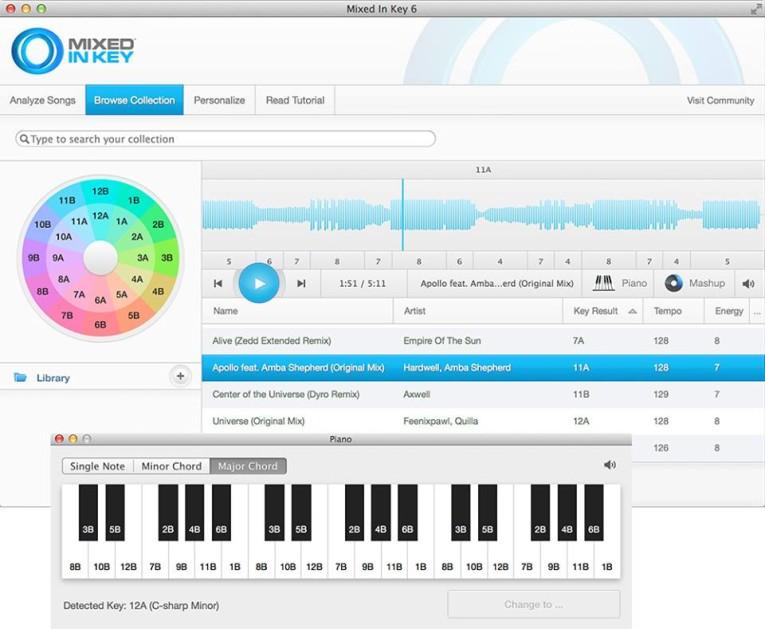765x629 pixels.
Task: Switch to the Analyze Songs tab
Action: [42, 100]
